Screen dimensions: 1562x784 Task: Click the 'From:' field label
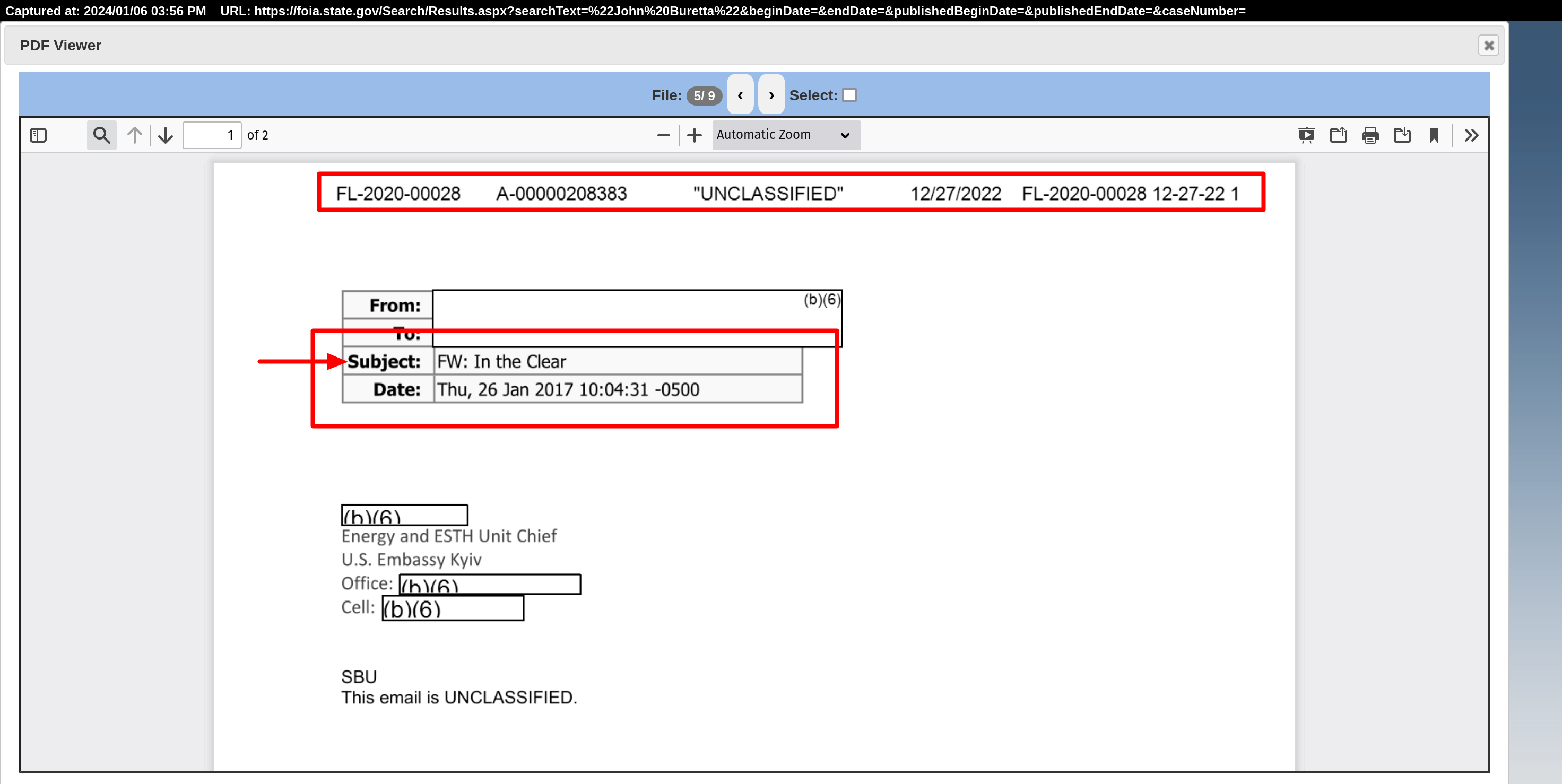click(x=395, y=305)
